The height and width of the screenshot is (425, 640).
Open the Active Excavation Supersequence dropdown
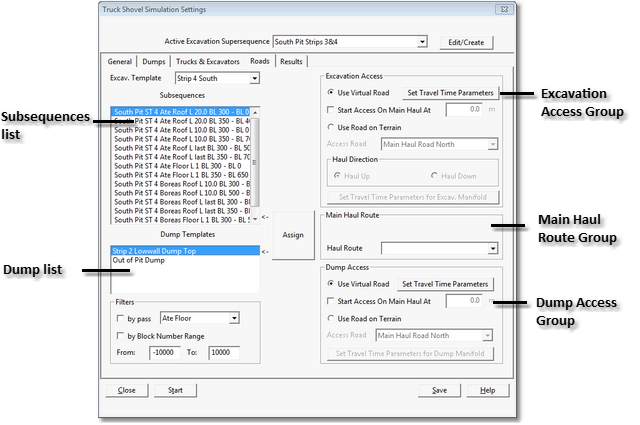[422, 42]
